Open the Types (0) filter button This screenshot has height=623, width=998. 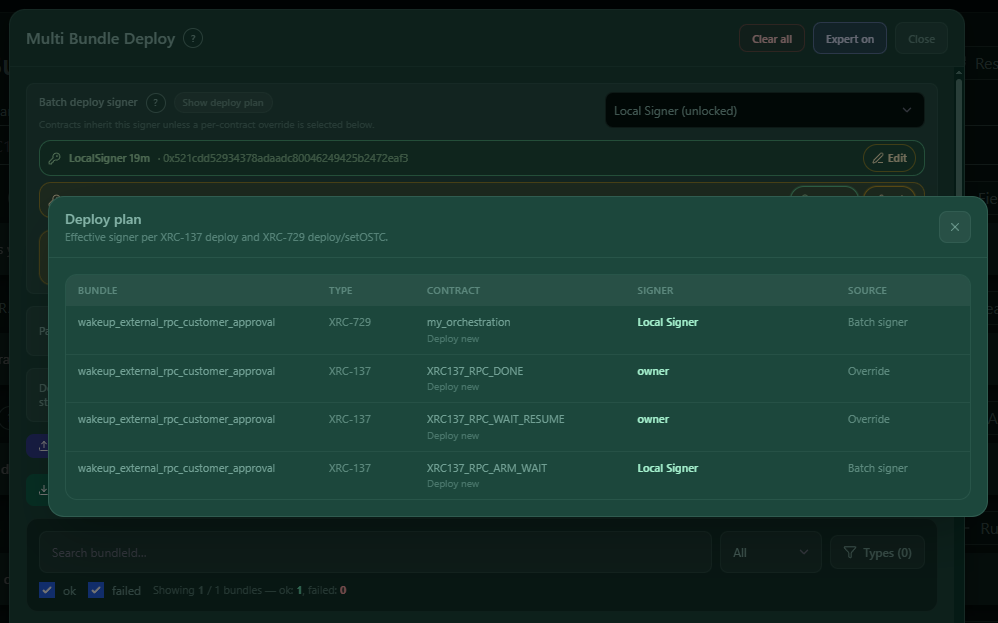pos(877,553)
